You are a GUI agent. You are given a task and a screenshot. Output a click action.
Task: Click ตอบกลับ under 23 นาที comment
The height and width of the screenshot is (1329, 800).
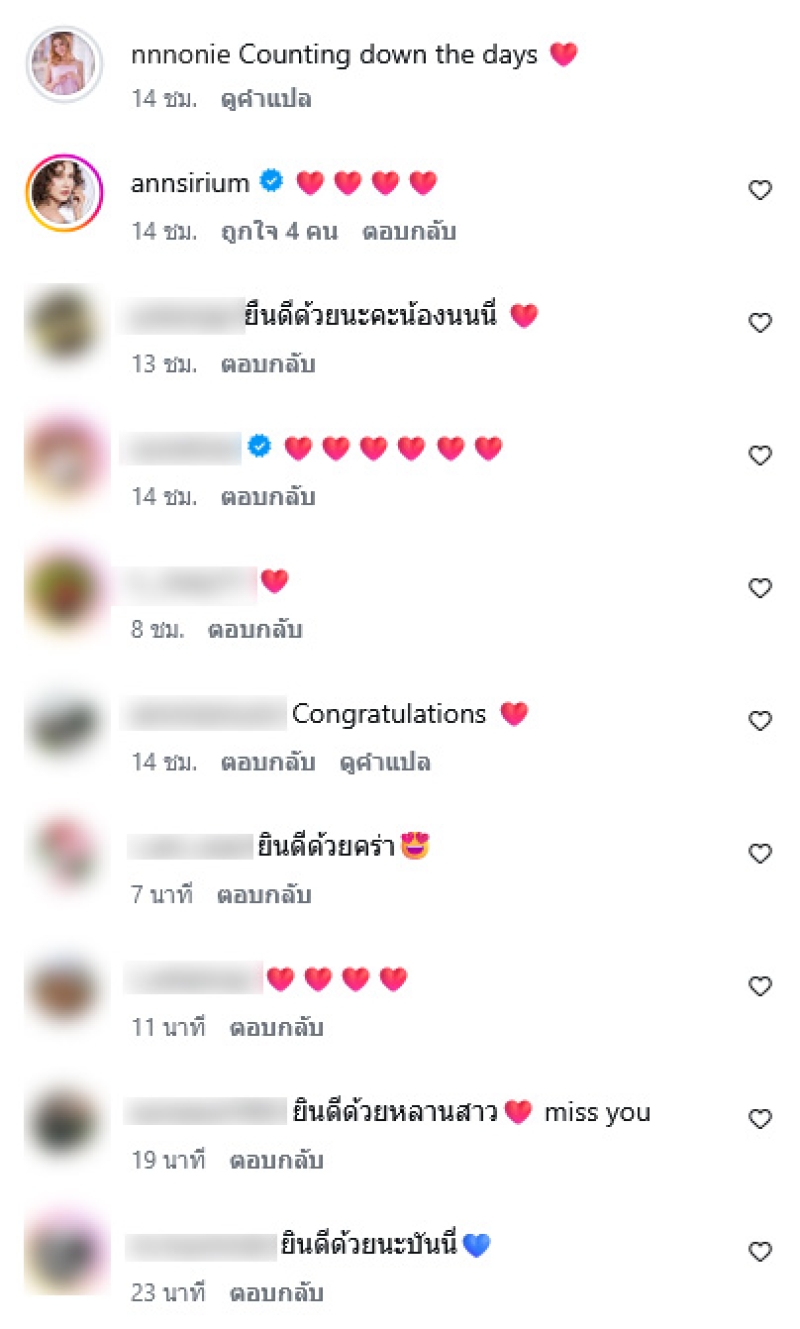276,1293
